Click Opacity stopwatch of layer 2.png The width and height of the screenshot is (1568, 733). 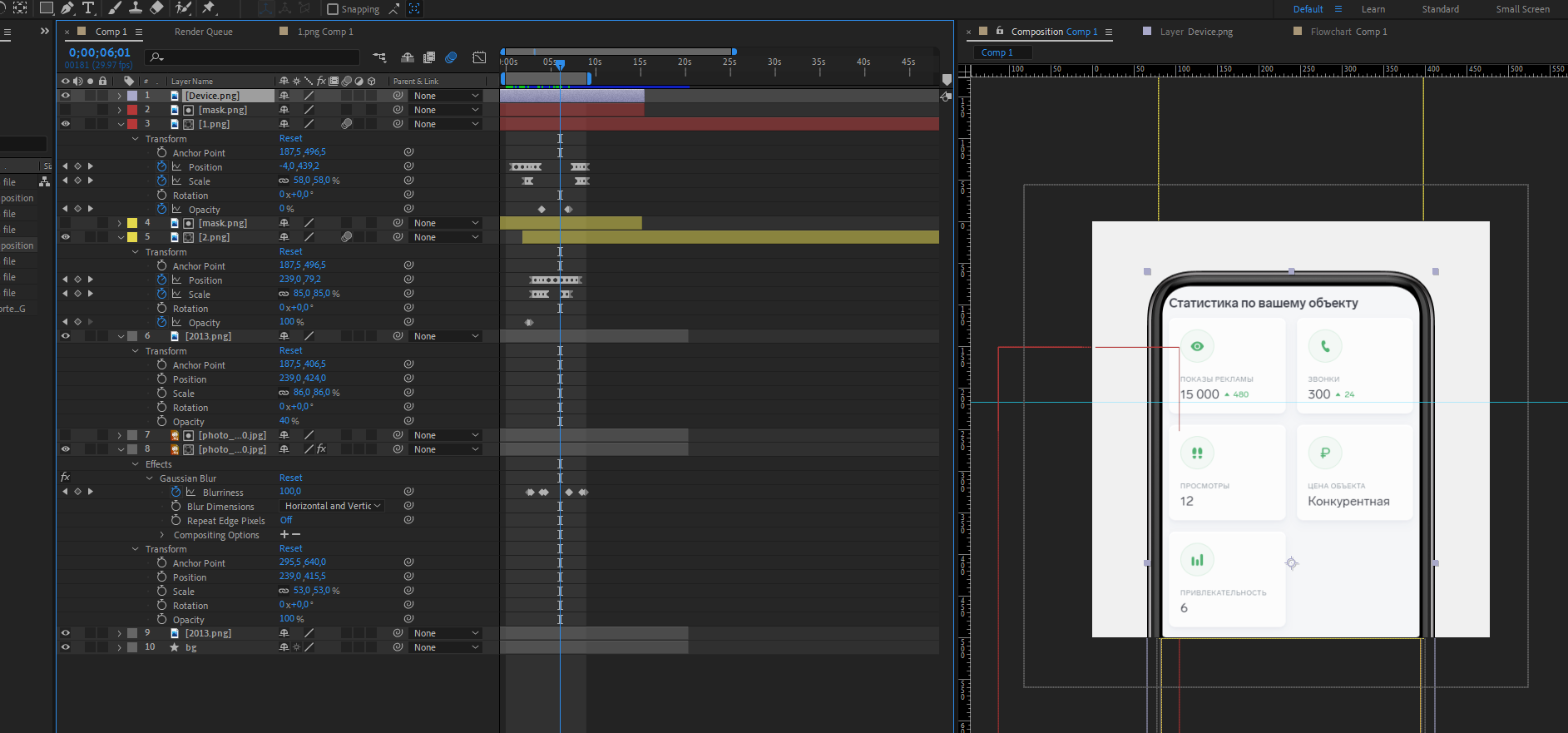coord(162,322)
